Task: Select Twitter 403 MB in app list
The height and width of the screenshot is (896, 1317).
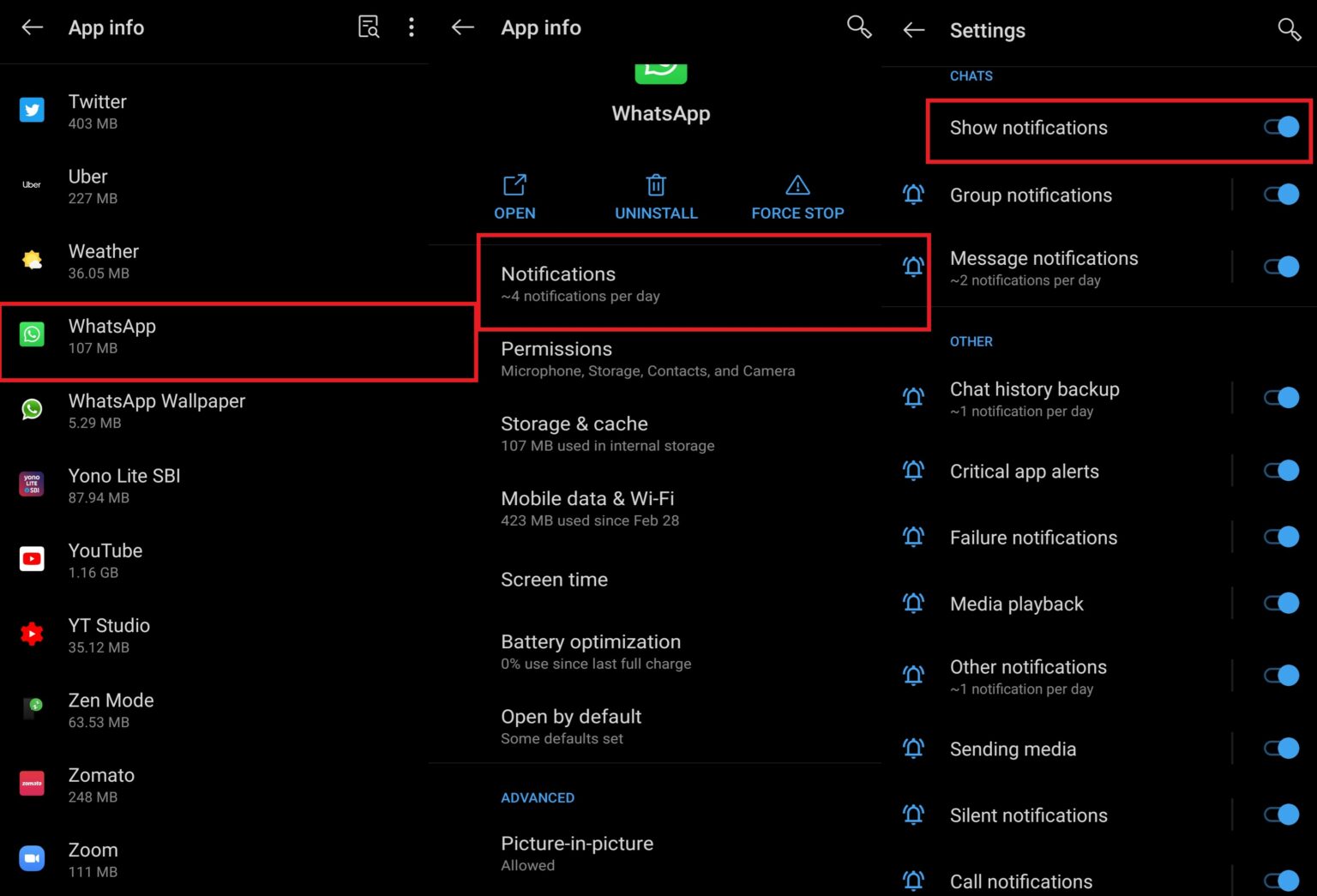Action: [214, 111]
